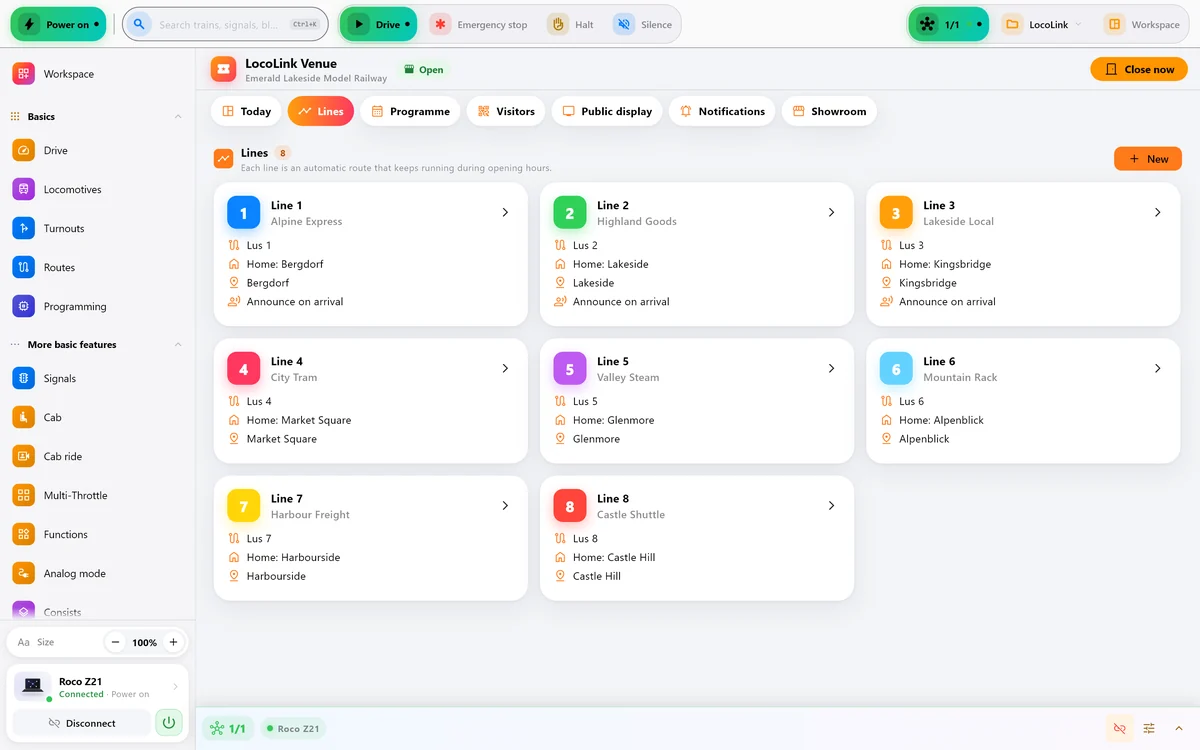Viewport: 1200px width, 750px height.
Task: Click the light blue Line 6 badge
Action: tap(896, 369)
